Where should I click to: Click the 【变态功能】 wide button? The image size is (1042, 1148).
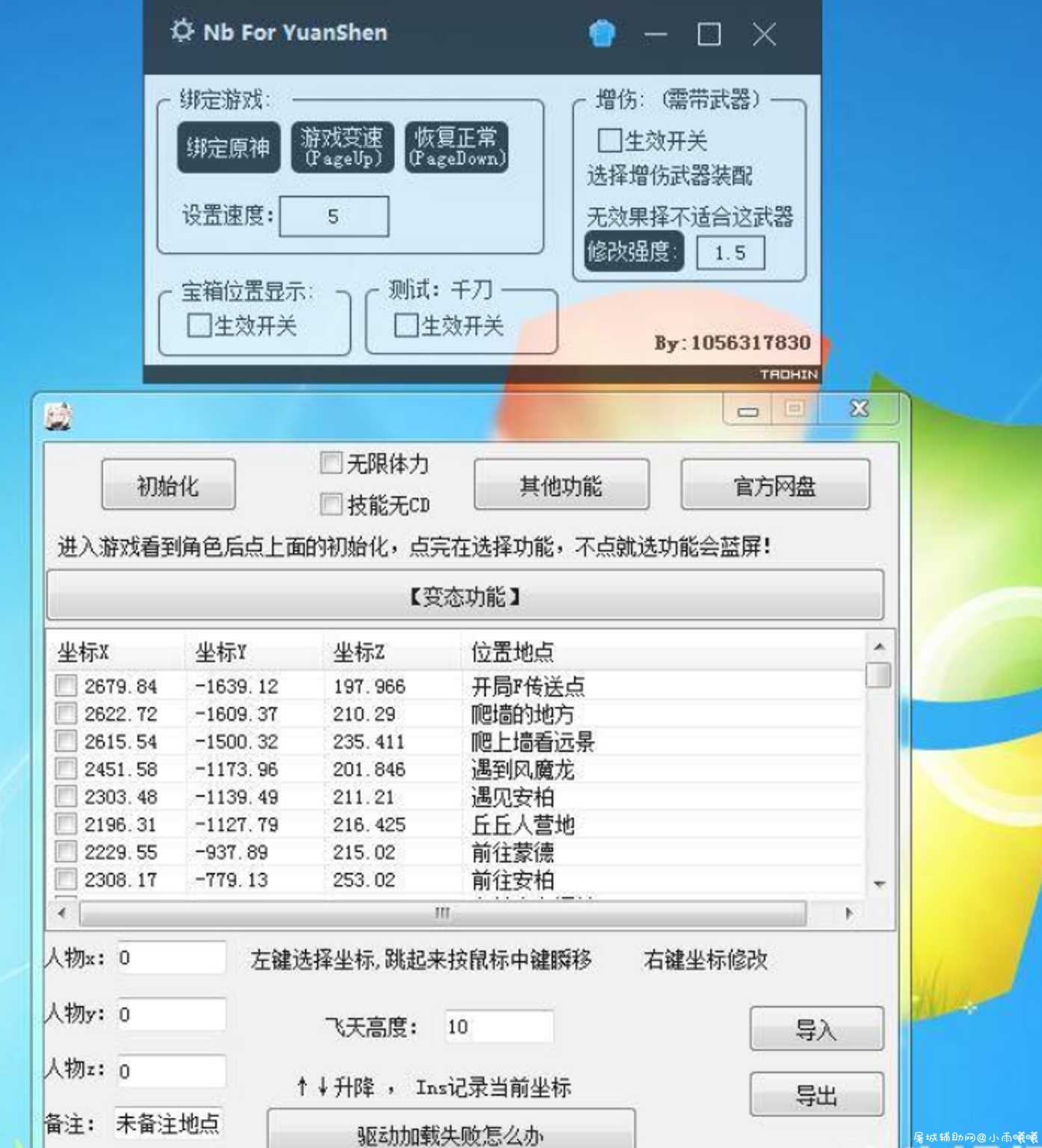464,596
